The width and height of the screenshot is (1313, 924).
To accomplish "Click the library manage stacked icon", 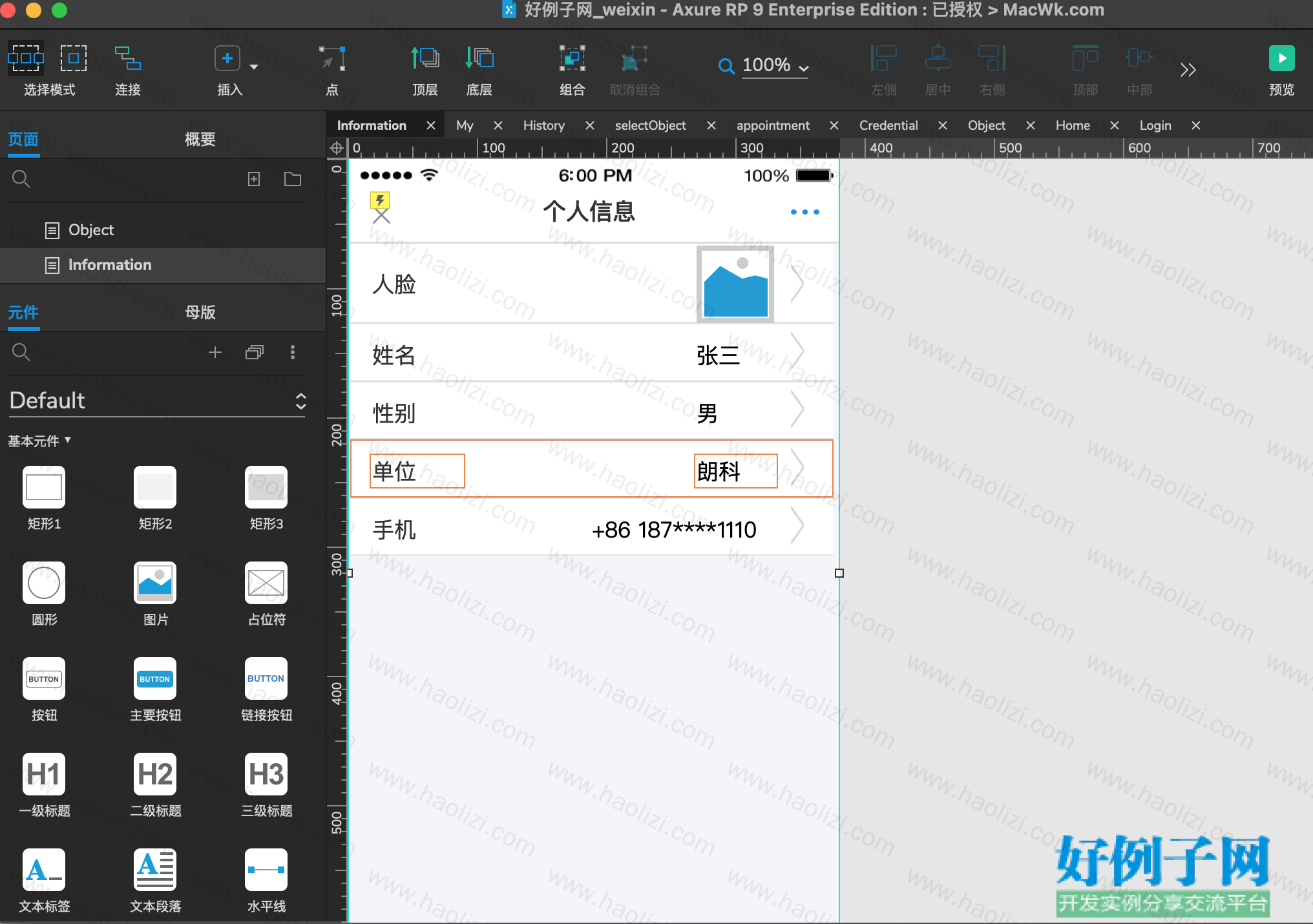I will tap(255, 352).
